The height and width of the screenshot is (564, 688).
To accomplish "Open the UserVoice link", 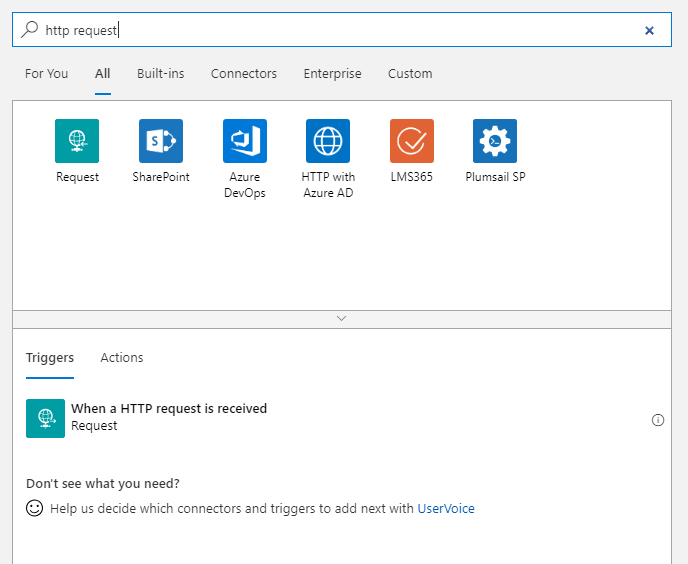I will 446,509.
